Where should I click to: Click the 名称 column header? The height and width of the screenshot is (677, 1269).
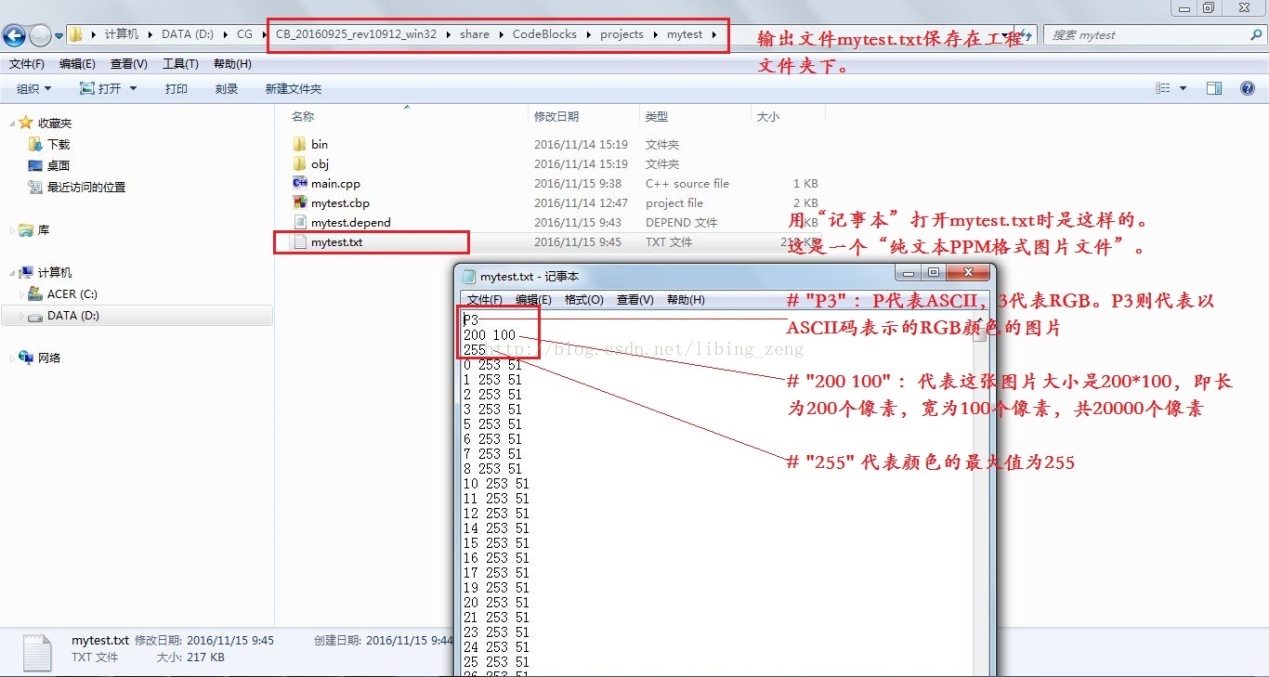coord(303,117)
